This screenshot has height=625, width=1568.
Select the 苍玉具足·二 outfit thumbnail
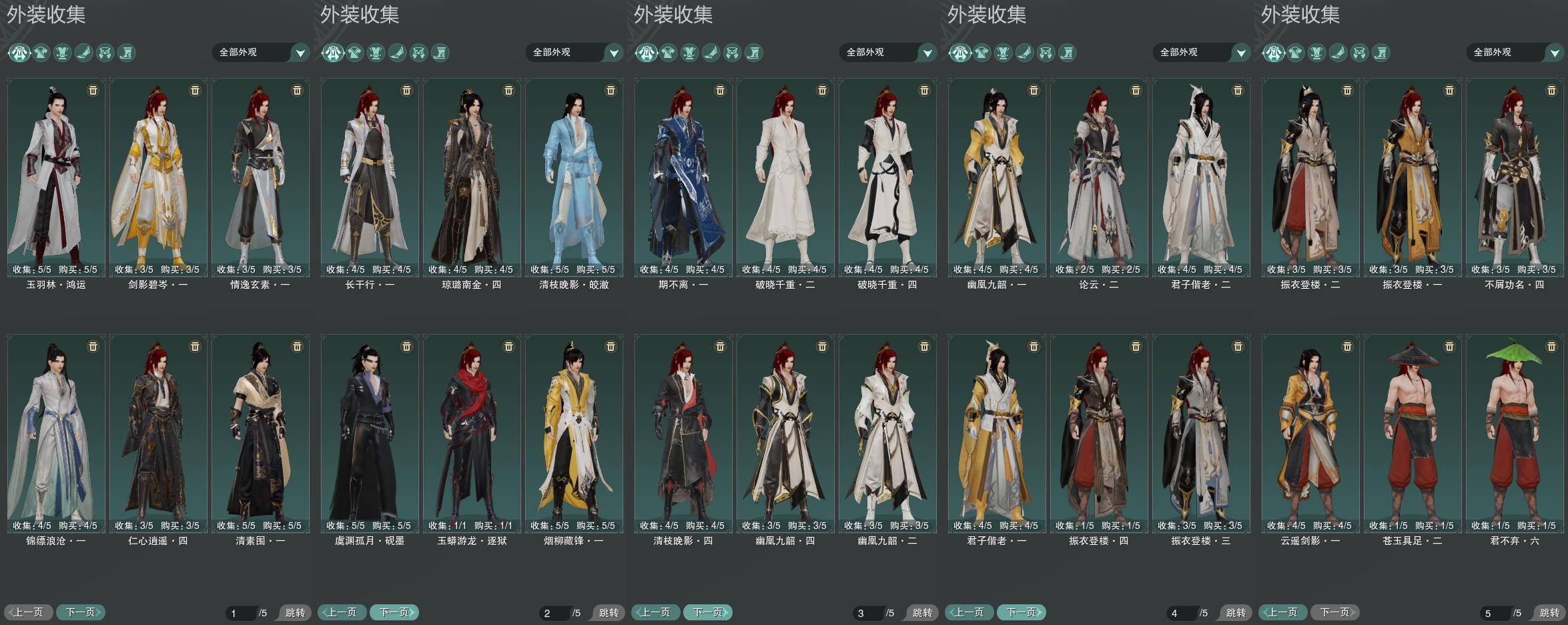point(1413,433)
